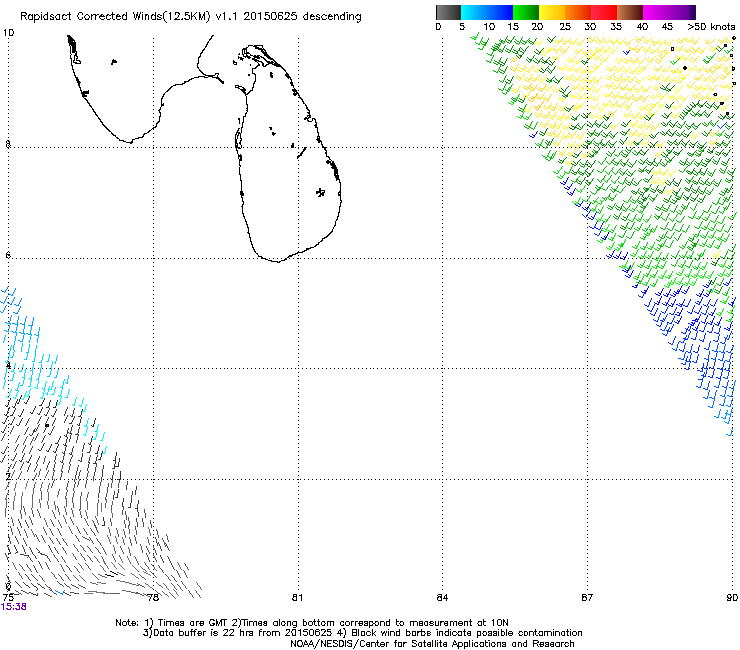
Task: Click the longitude label '78'
Action: [152, 598]
